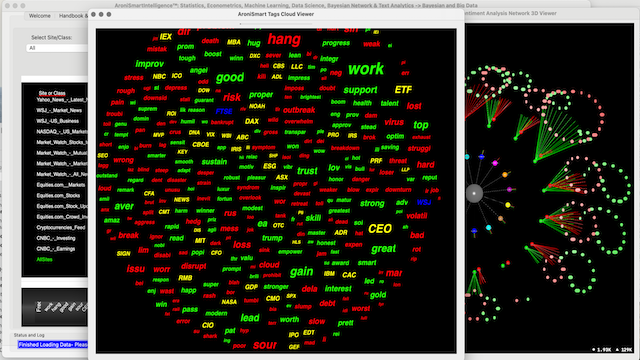Image resolution: width=640 pixels, height=360 pixels.
Task: Choose WSJ_-_Market_News from the list
Action: click(x=59, y=110)
